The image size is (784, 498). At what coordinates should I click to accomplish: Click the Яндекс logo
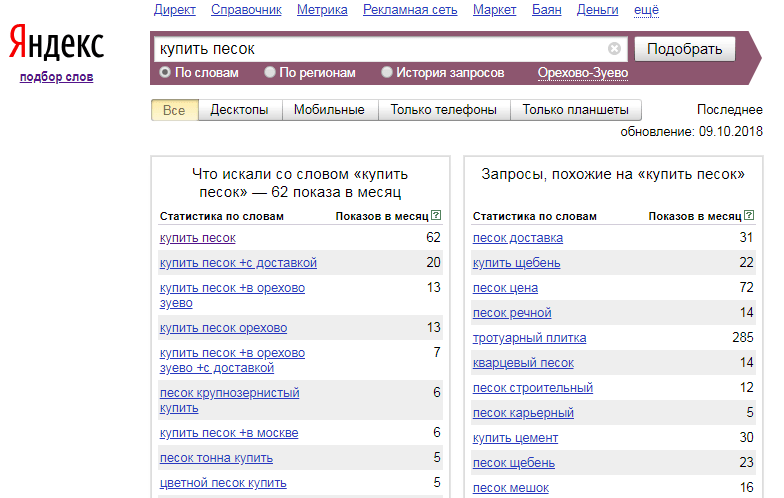(x=56, y=43)
